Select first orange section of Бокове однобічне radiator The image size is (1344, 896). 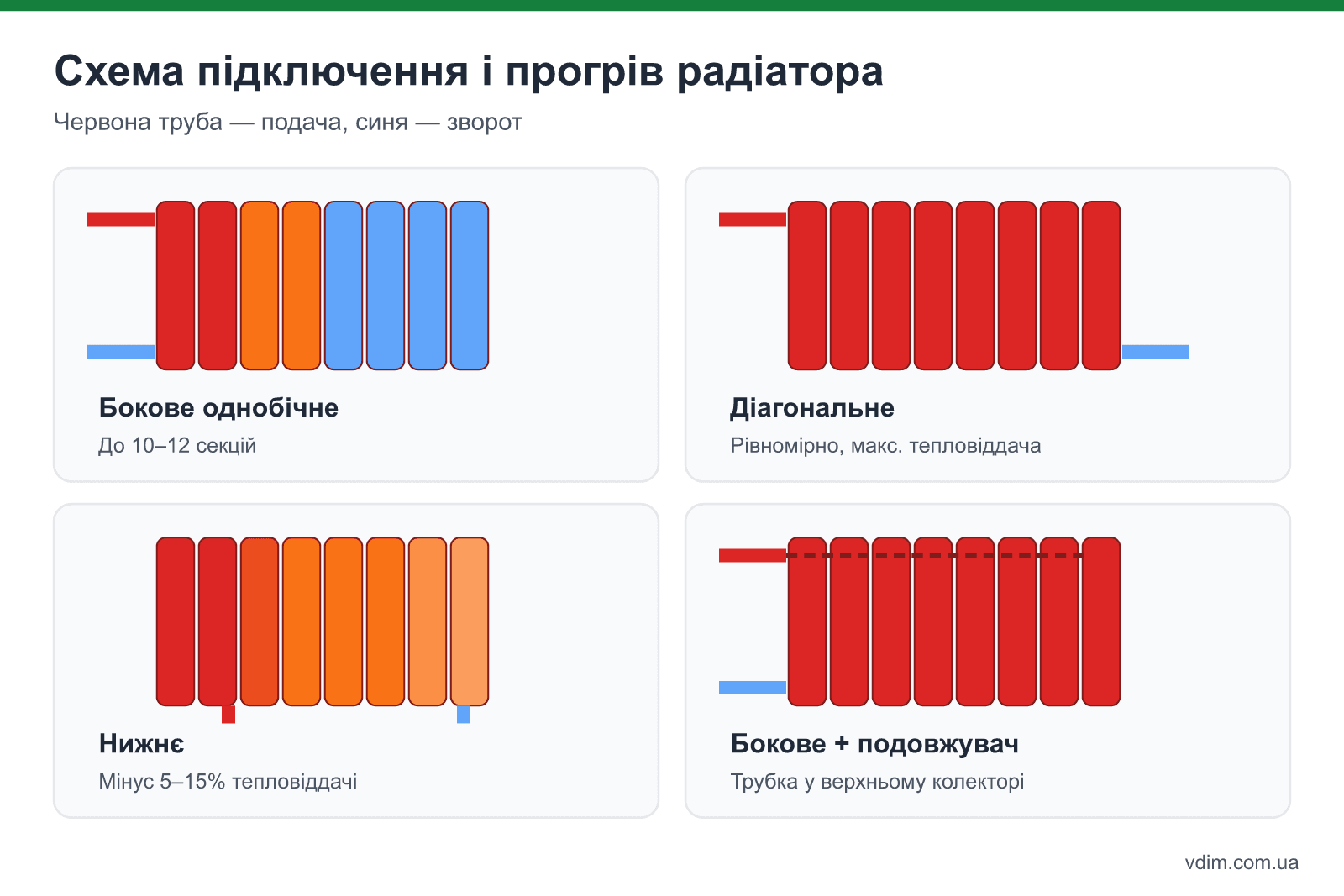[x=260, y=286]
